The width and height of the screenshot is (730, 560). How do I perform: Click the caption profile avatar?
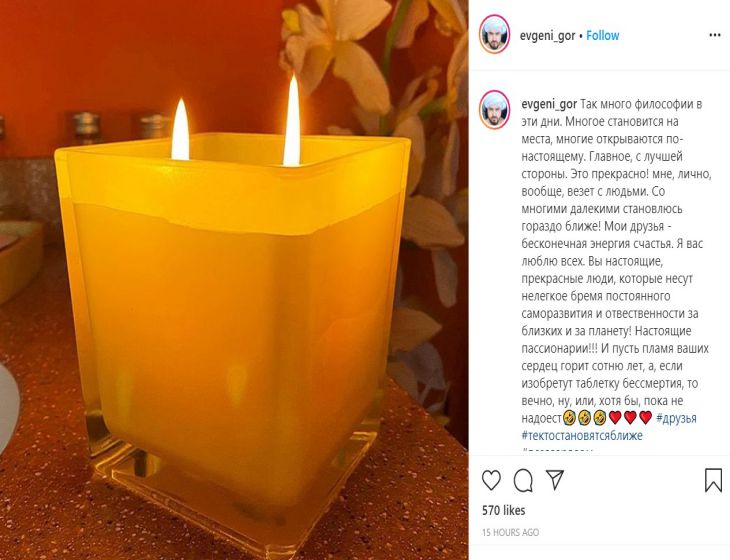[x=494, y=109]
